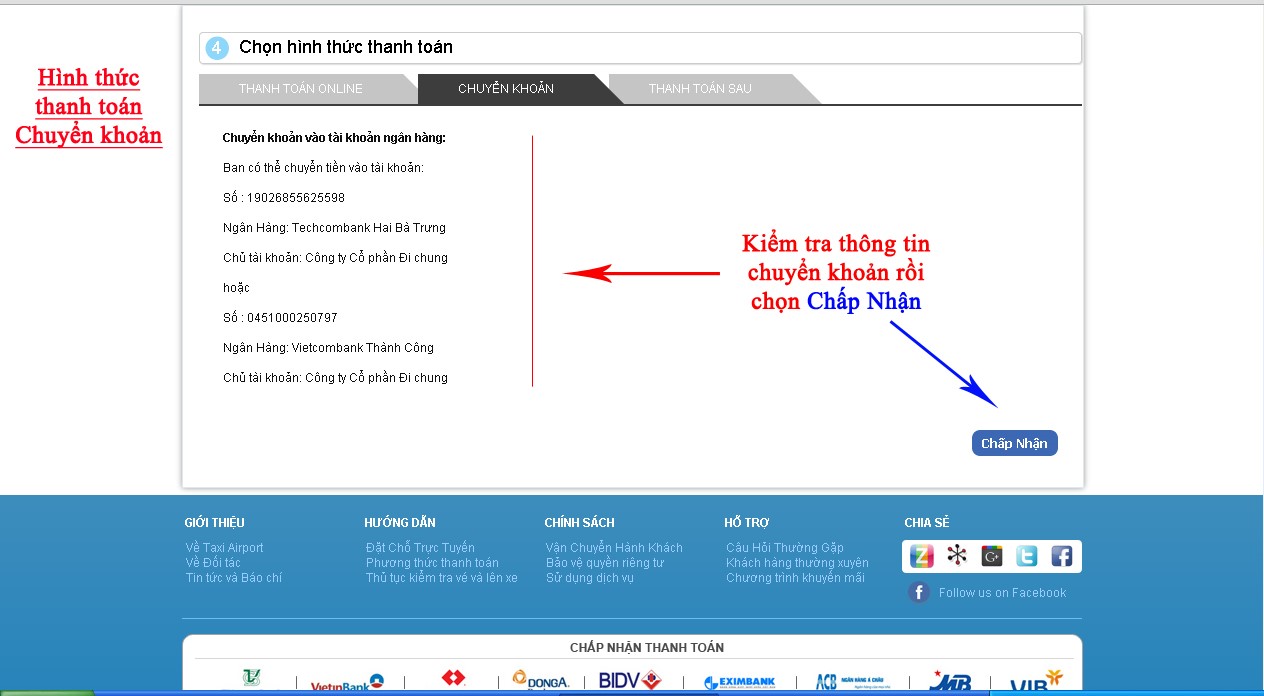The height and width of the screenshot is (696, 1264).
Task: Share the page on Twitter
Action: tap(1027, 556)
